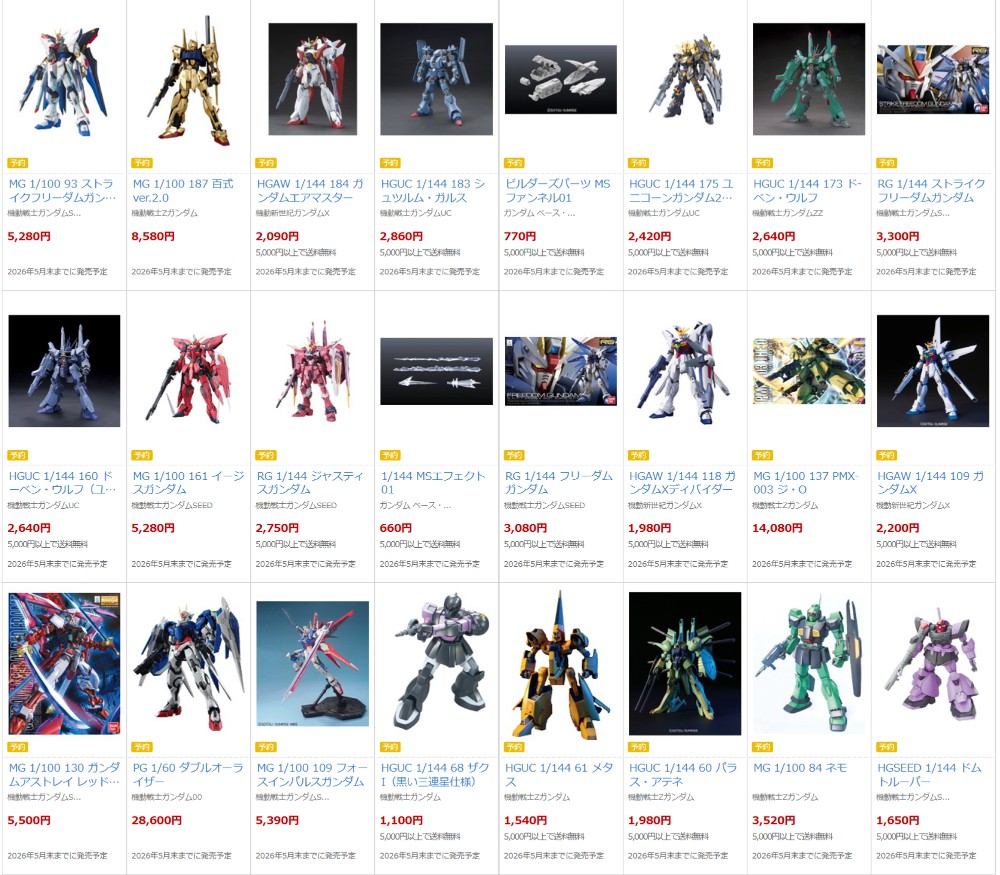
Task: Select the 1/144 MSエフェクト01 thumbnail
Action: pyautogui.click(x=436, y=371)
